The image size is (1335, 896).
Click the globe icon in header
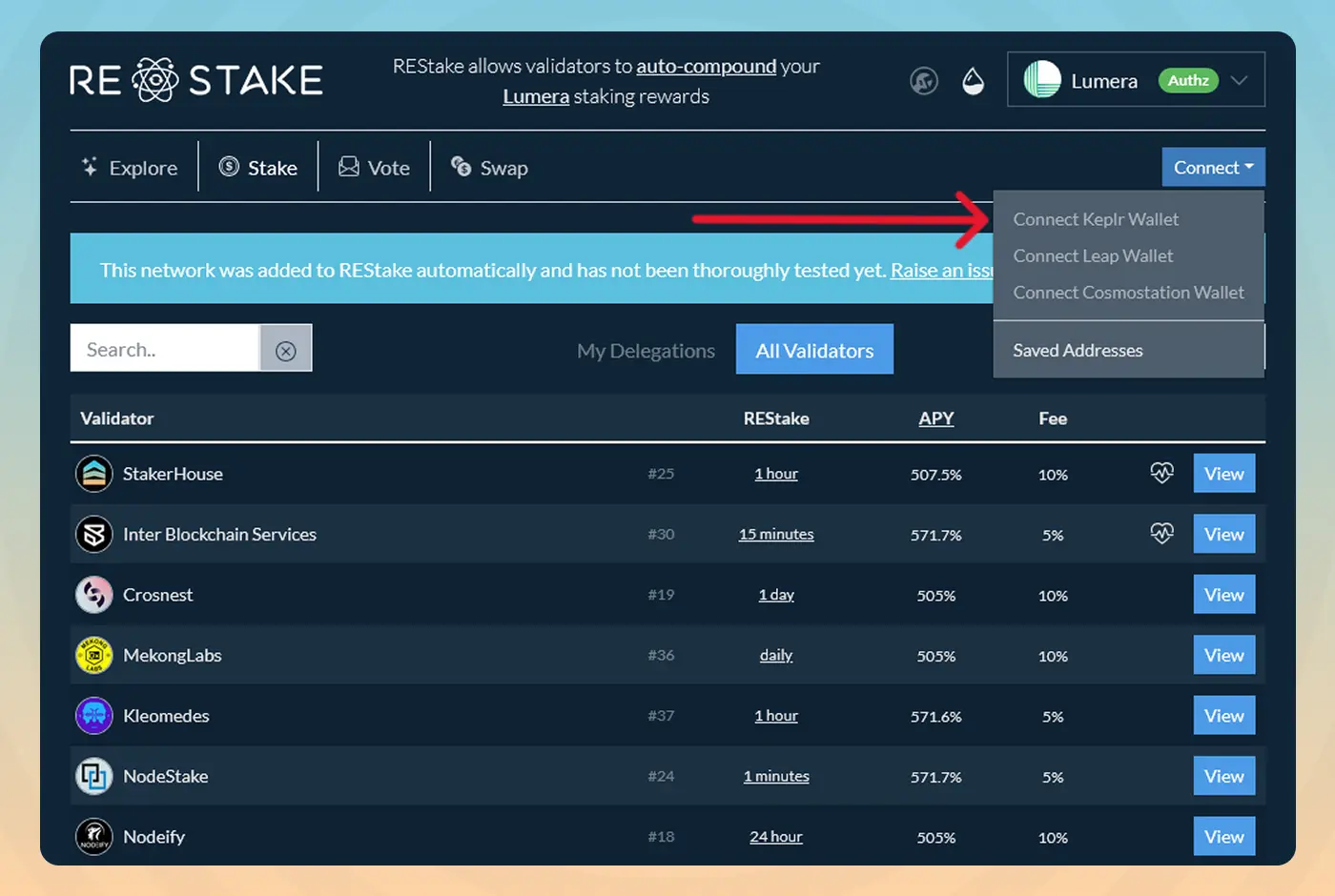923,81
